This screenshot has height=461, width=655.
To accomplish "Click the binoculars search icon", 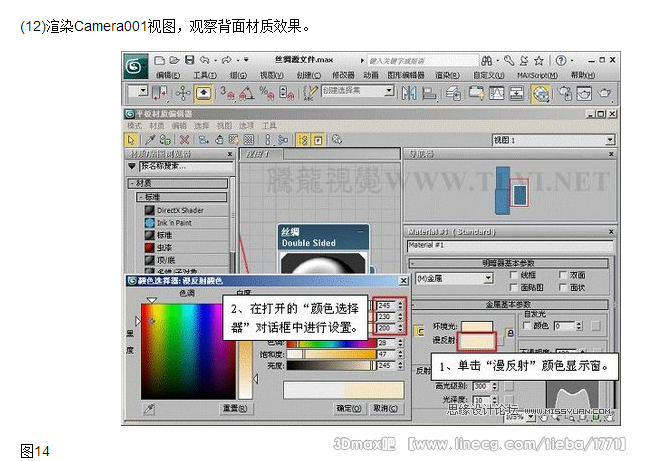I will point(486,61).
